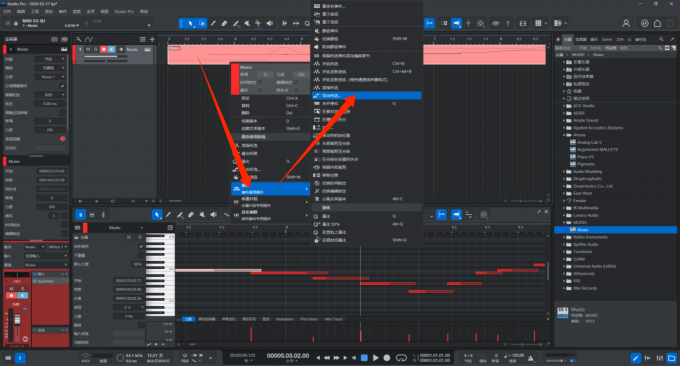Select highlighted Musio item in browser
The height and width of the screenshot is (366, 680).
[615, 230]
